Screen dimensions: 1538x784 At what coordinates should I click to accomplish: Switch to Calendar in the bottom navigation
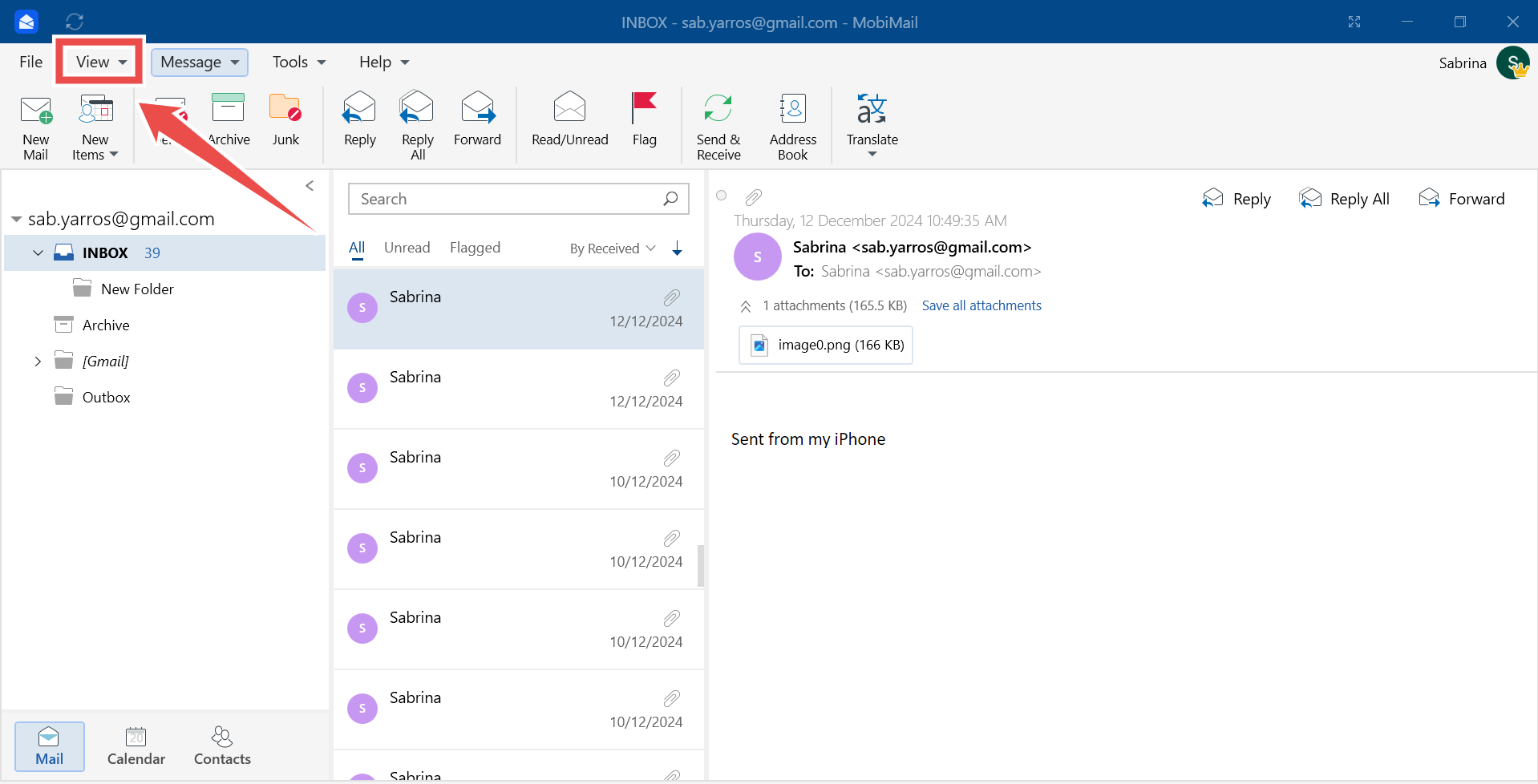(136, 746)
